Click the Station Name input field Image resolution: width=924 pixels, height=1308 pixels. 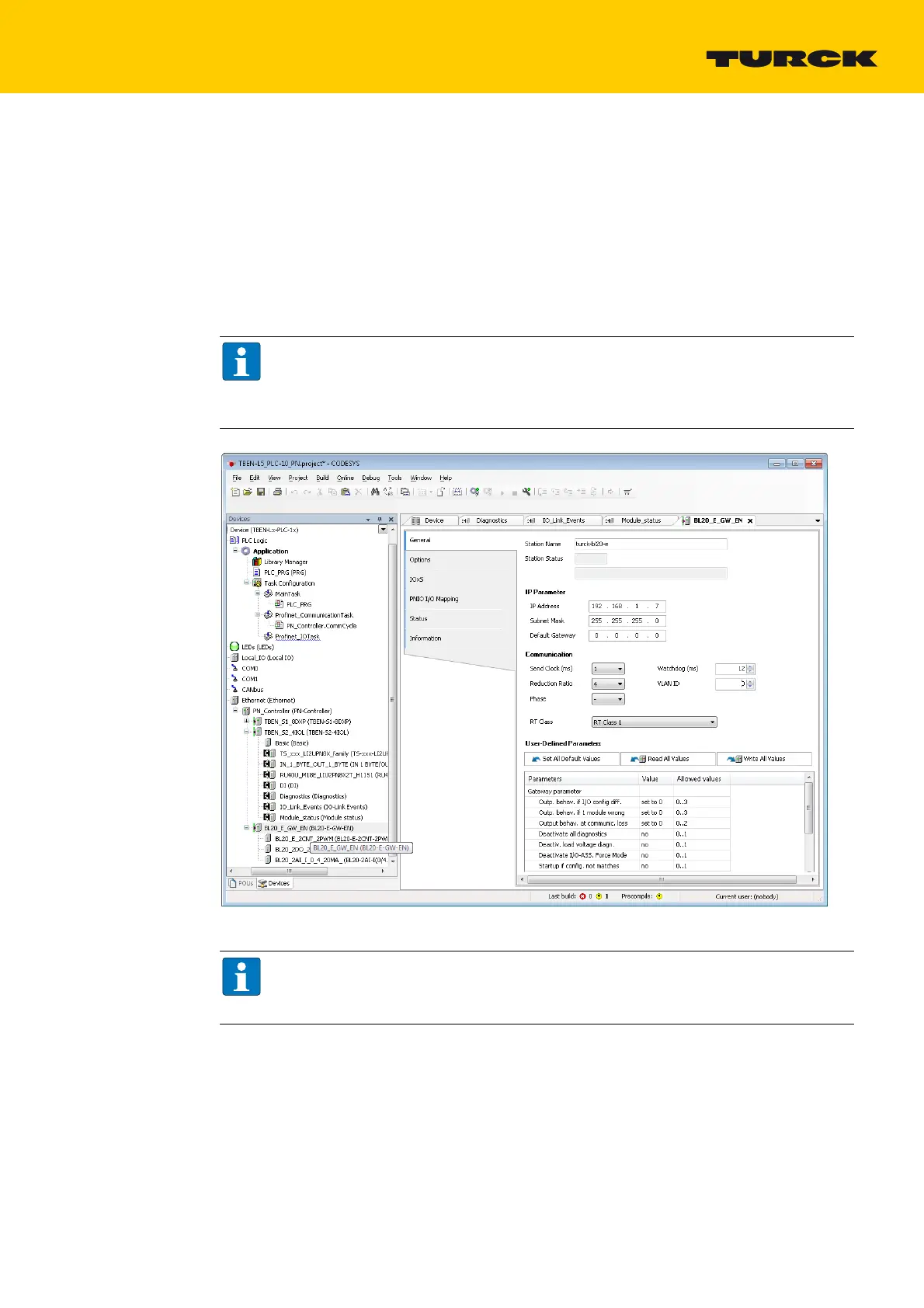[651, 544]
